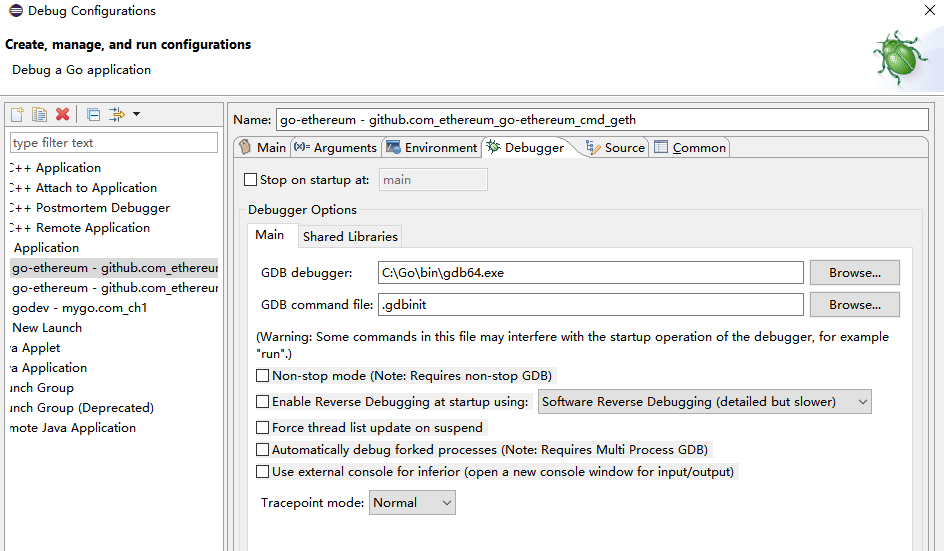
Task: Click the duplicate configuration icon
Action: coord(39,115)
